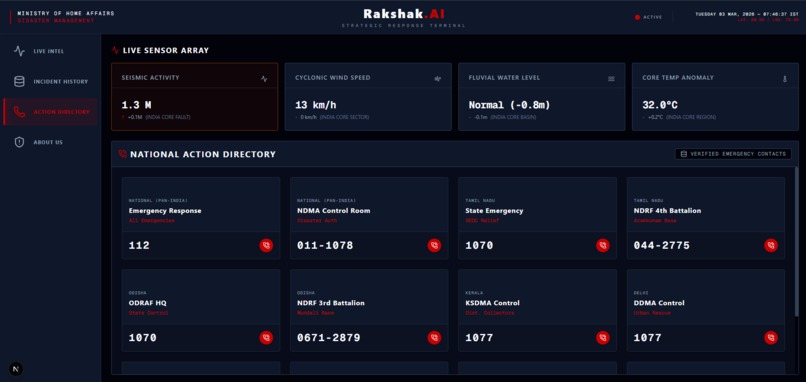Select Action Directory in sidebar

[50, 112]
